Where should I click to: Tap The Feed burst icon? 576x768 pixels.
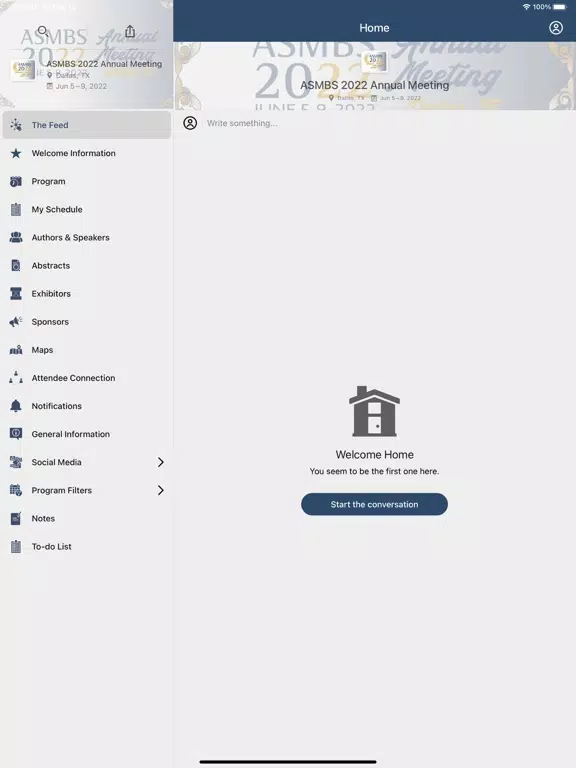click(x=16, y=125)
